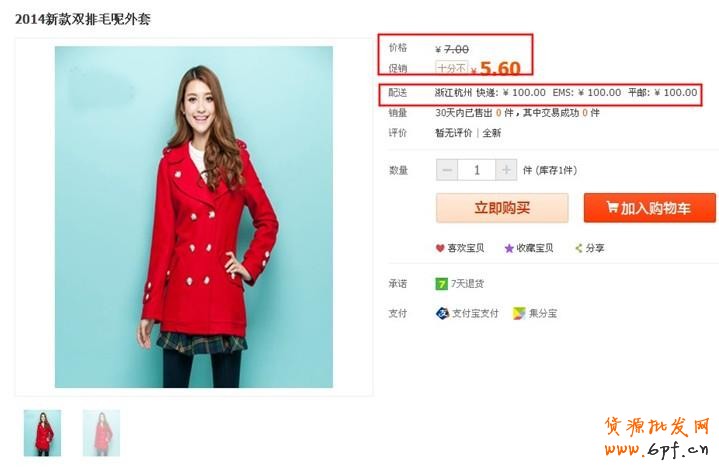This screenshot has width=719, height=471.
Task: Click the 十分不 promotion tag
Action: pos(452,68)
